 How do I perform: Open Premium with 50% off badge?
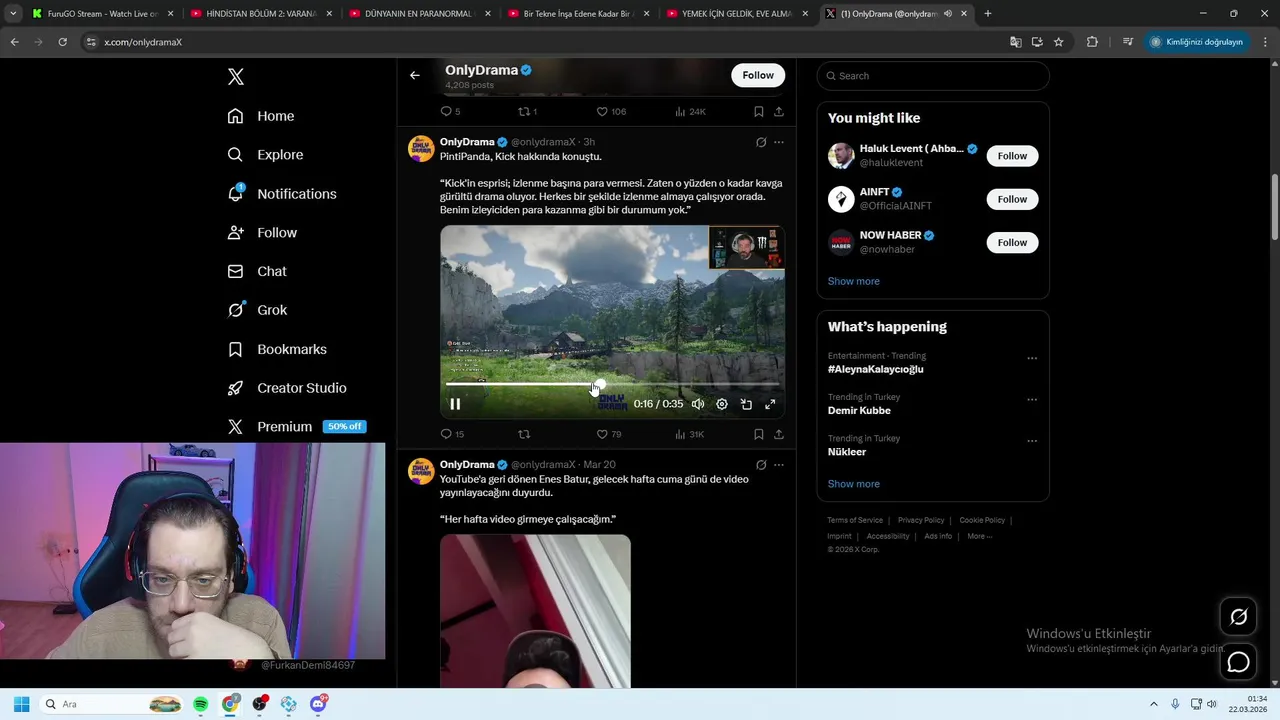[296, 427]
